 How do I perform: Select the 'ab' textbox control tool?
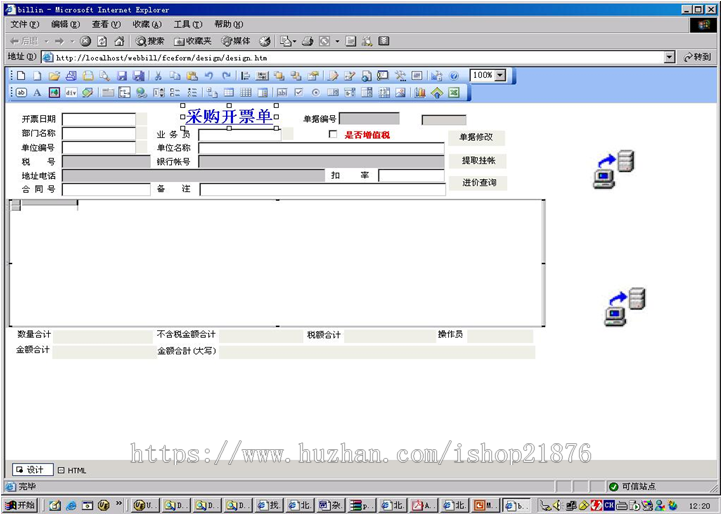21,93
